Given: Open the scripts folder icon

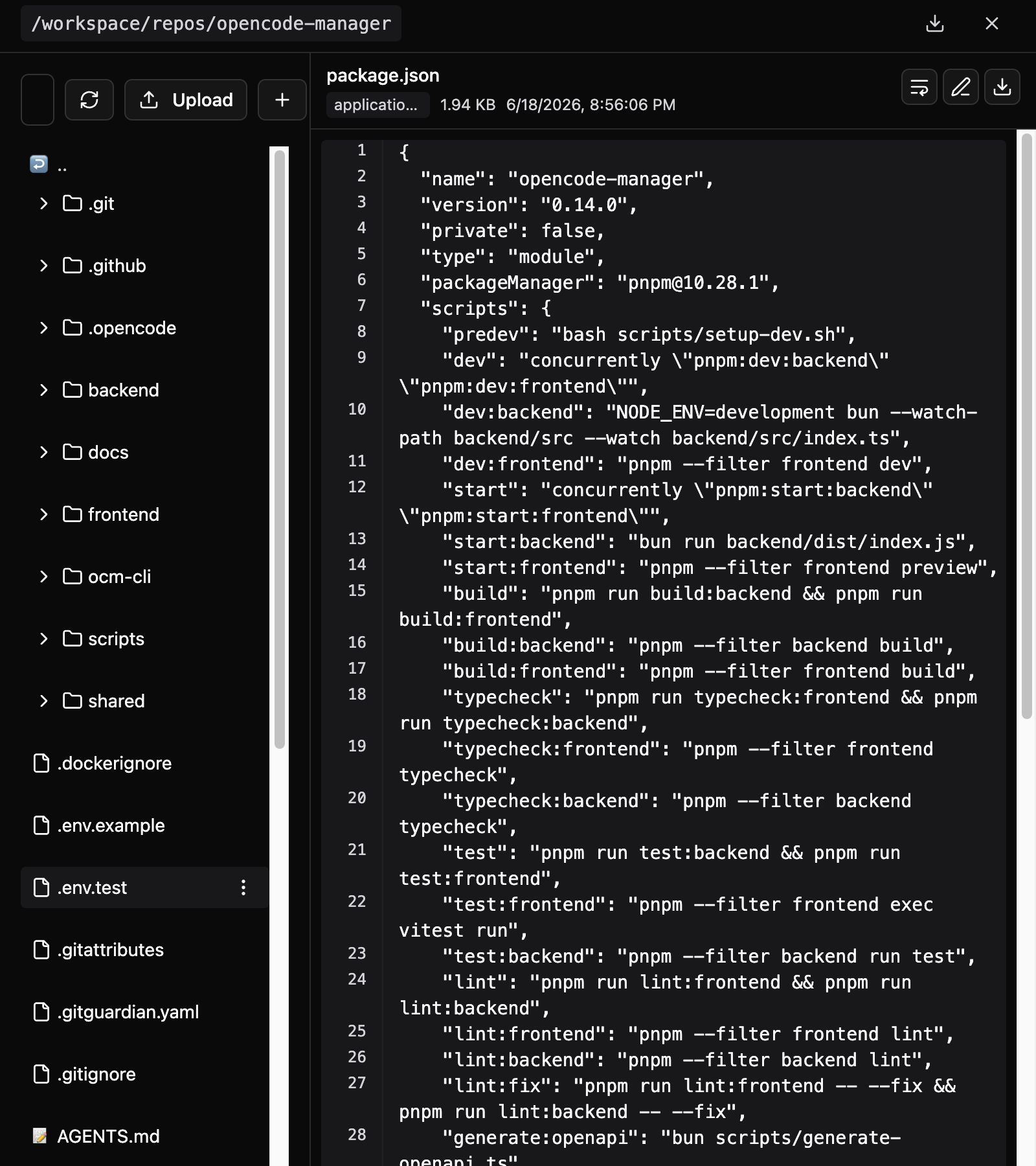Looking at the screenshot, I should [73, 639].
